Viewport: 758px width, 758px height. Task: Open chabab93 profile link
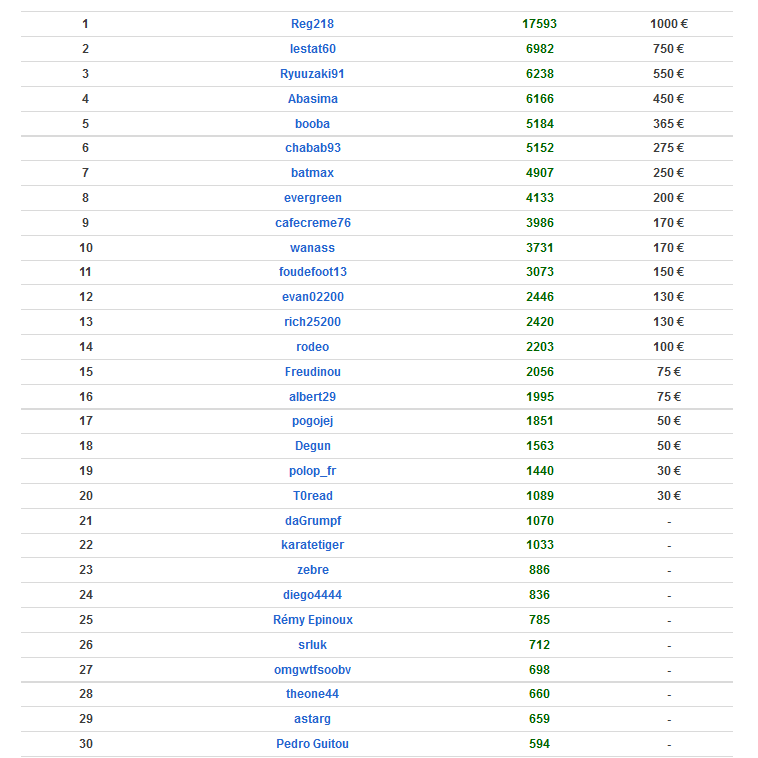(312, 148)
